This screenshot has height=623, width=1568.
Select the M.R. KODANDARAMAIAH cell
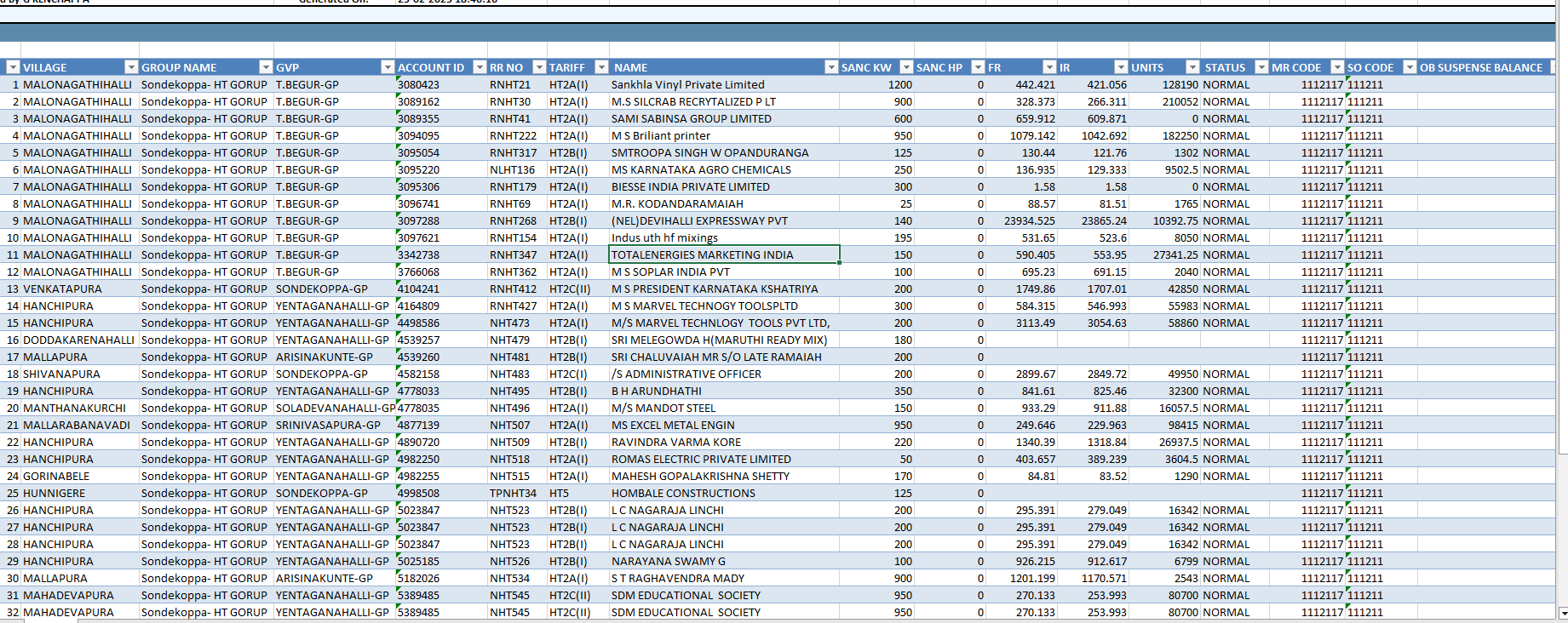point(724,203)
